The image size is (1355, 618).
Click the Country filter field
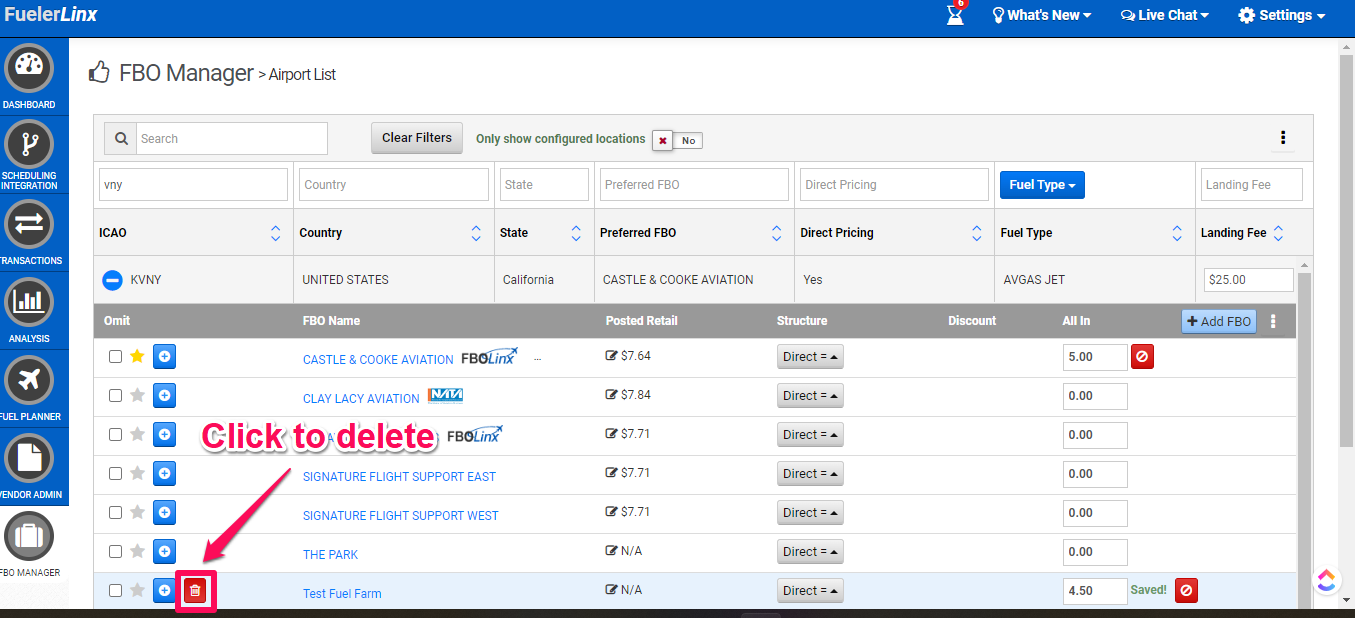[394, 184]
